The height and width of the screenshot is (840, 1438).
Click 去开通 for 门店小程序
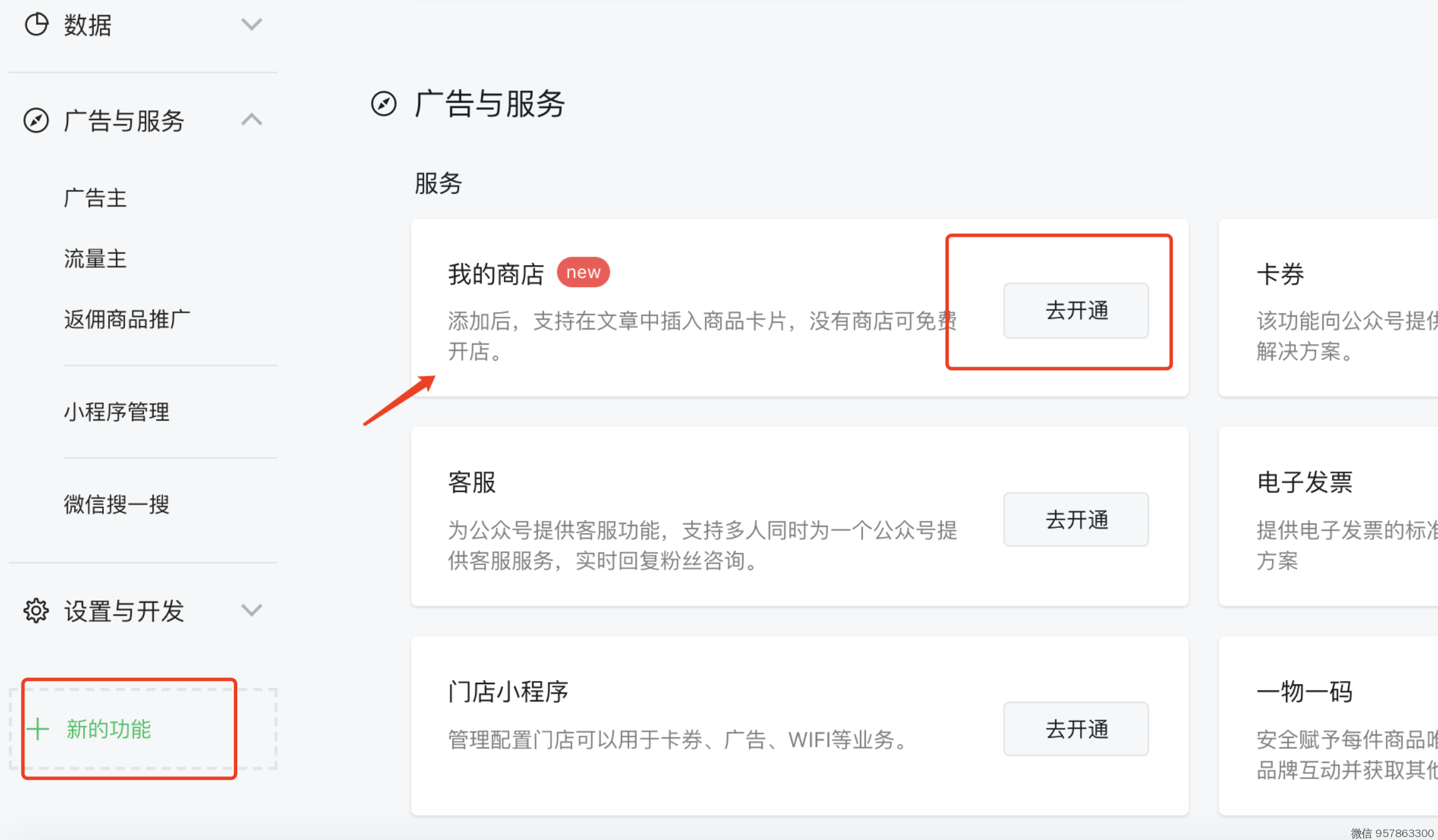point(1076,729)
